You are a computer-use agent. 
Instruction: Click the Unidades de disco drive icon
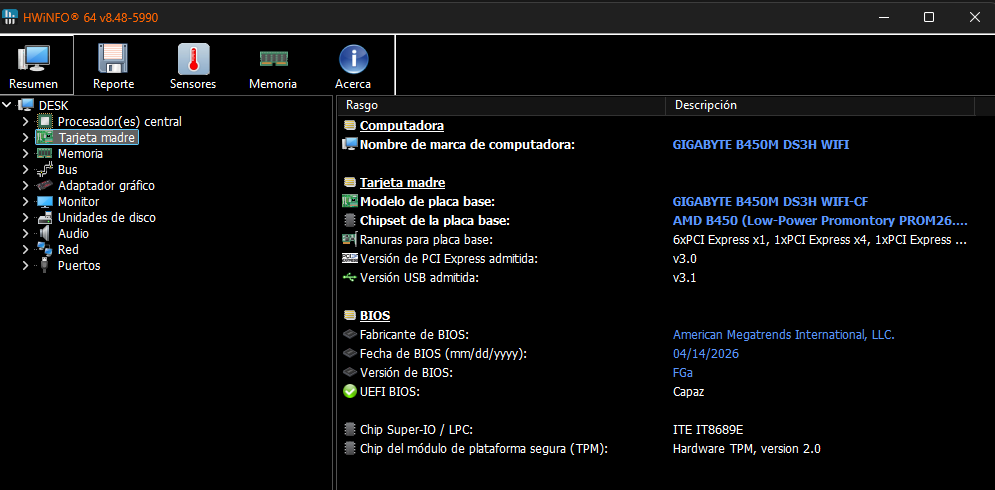point(44,218)
